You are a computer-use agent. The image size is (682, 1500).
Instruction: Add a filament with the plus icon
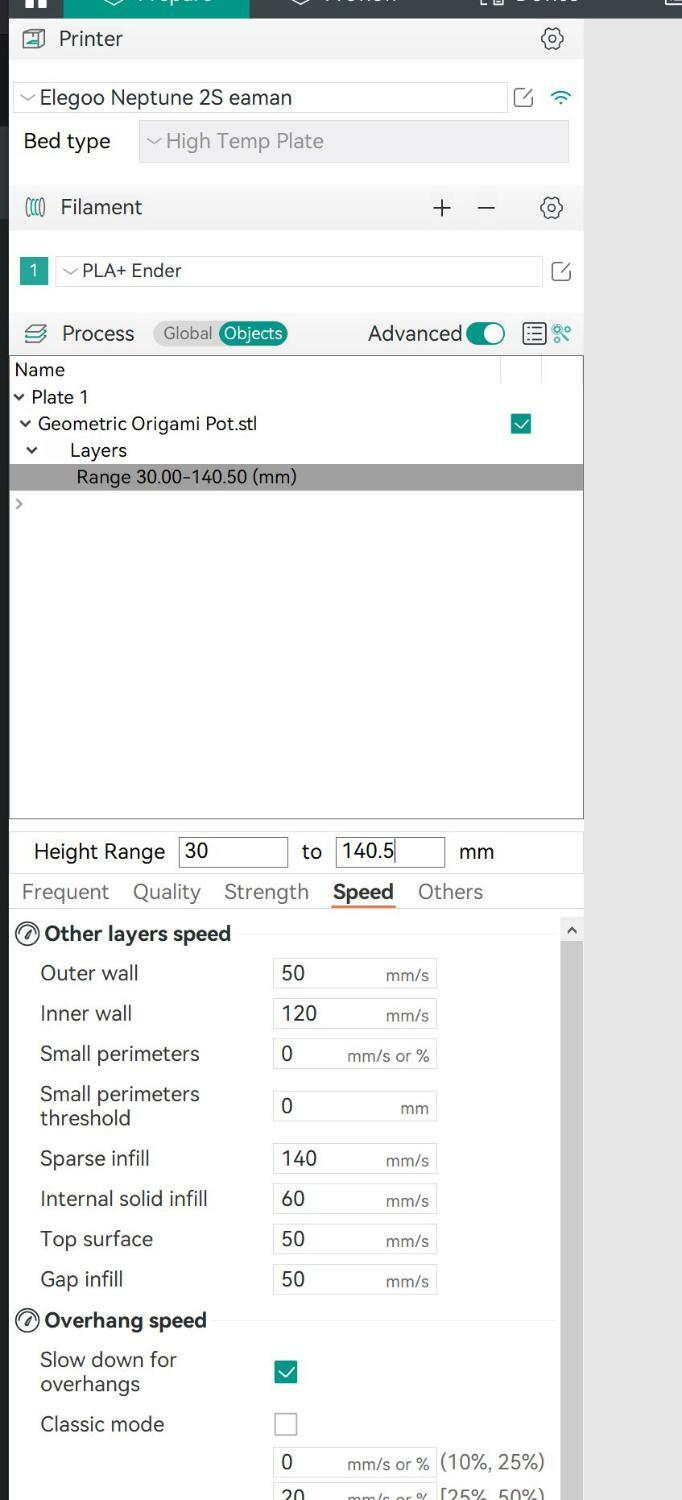pyautogui.click(x=442, y=208)
